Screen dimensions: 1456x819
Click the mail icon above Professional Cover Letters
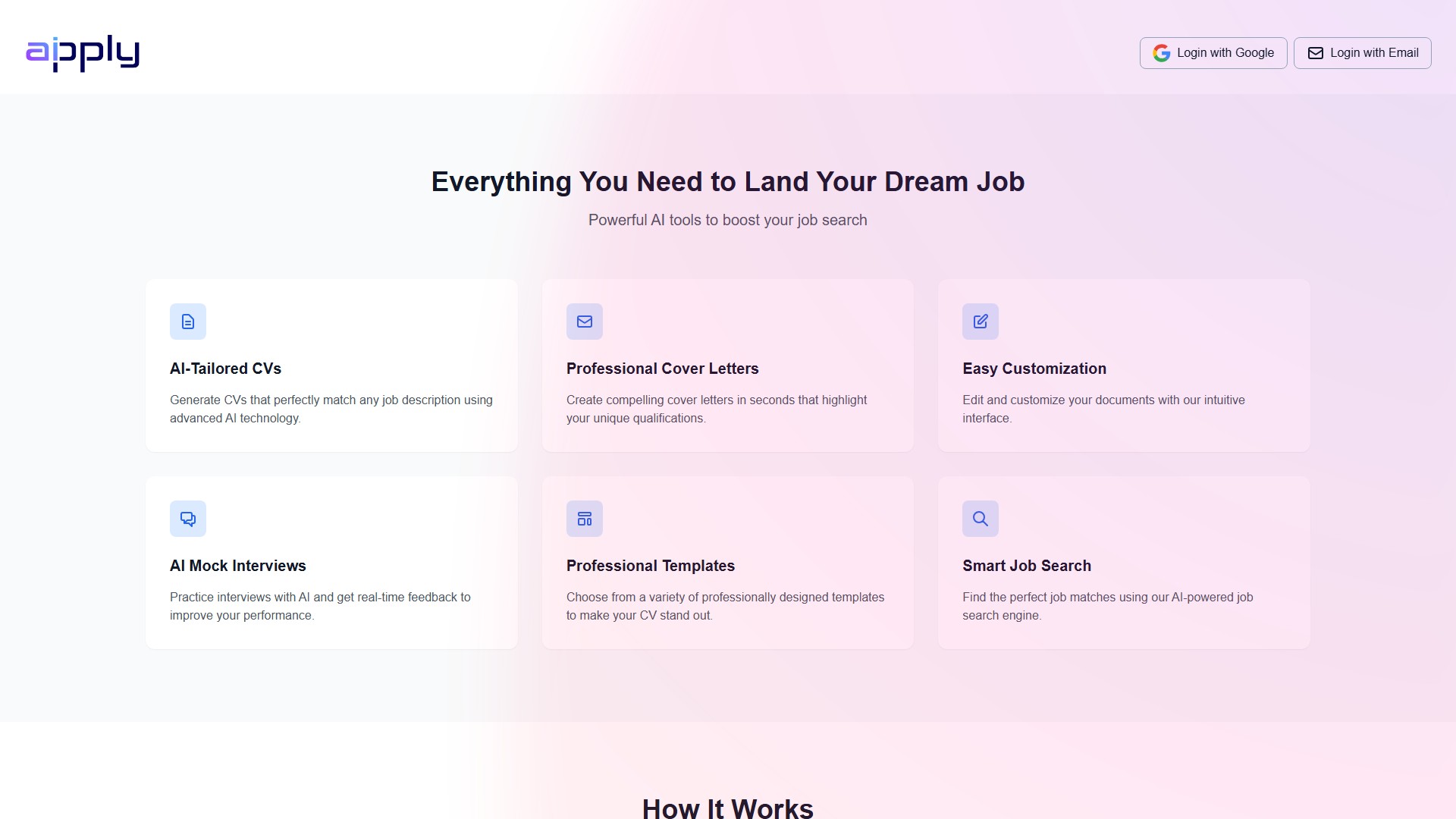[584, 322]
